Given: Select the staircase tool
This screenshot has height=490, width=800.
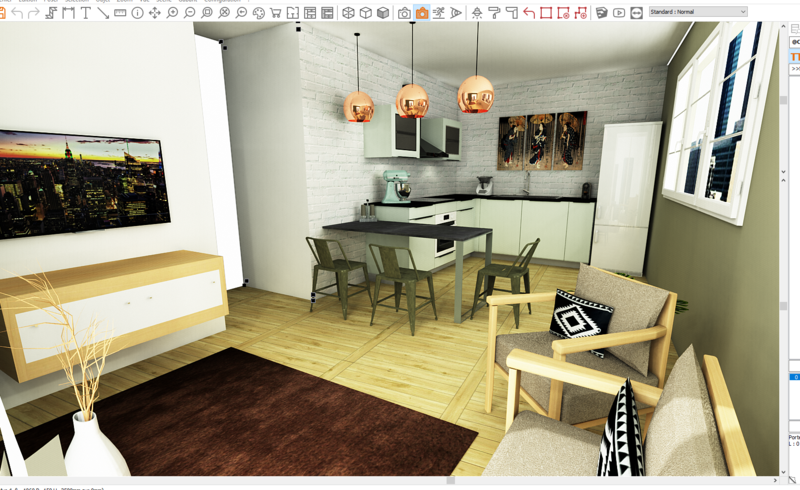Looking at the screenshot, I should (x=51, y=13).
